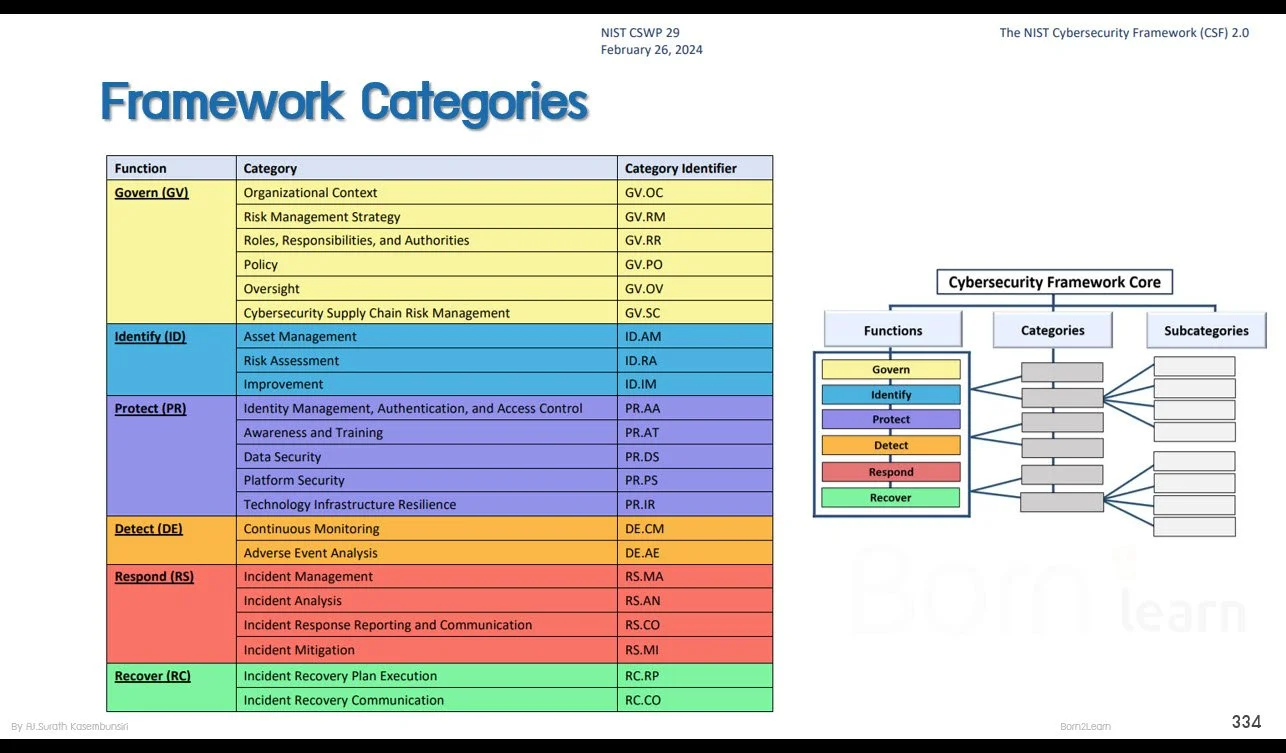Click slide number 334
The height and width of the screenshot is (753, 1286).
pyautogui.click(x=1246, y=722)
